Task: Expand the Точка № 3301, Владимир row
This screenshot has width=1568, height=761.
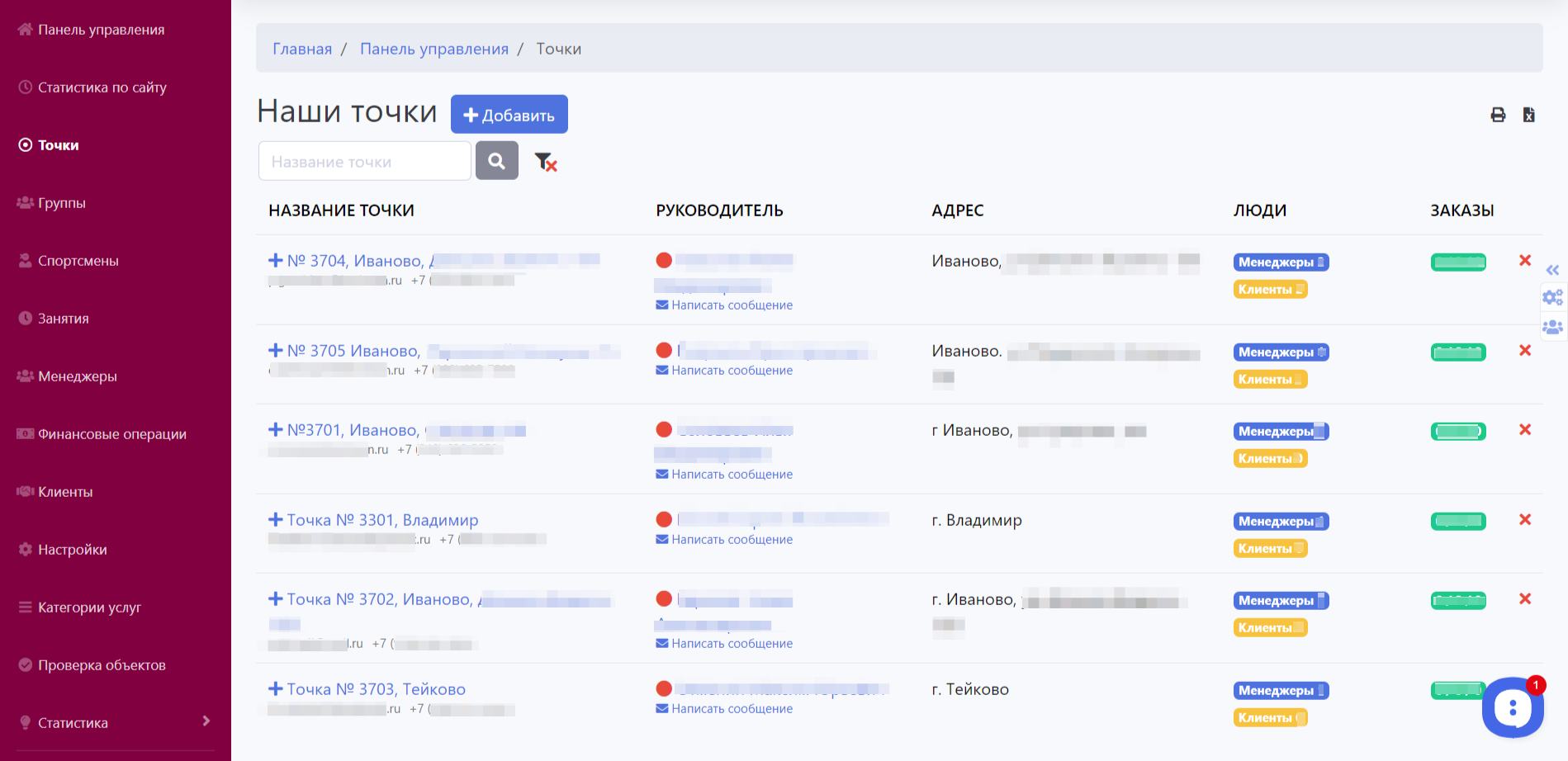Action: coord(276,520)
